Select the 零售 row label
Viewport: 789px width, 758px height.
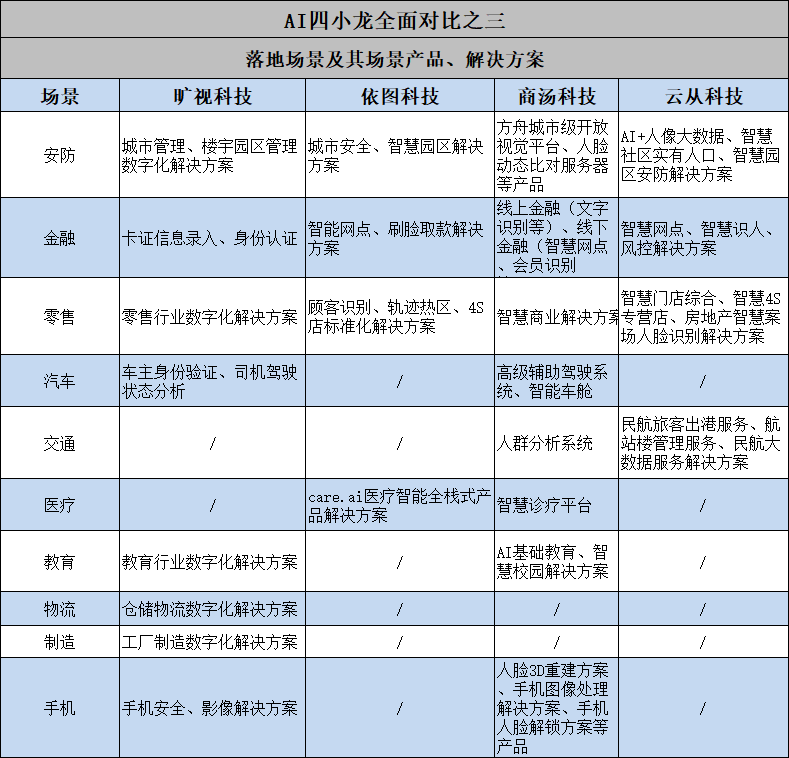[60, 317]
